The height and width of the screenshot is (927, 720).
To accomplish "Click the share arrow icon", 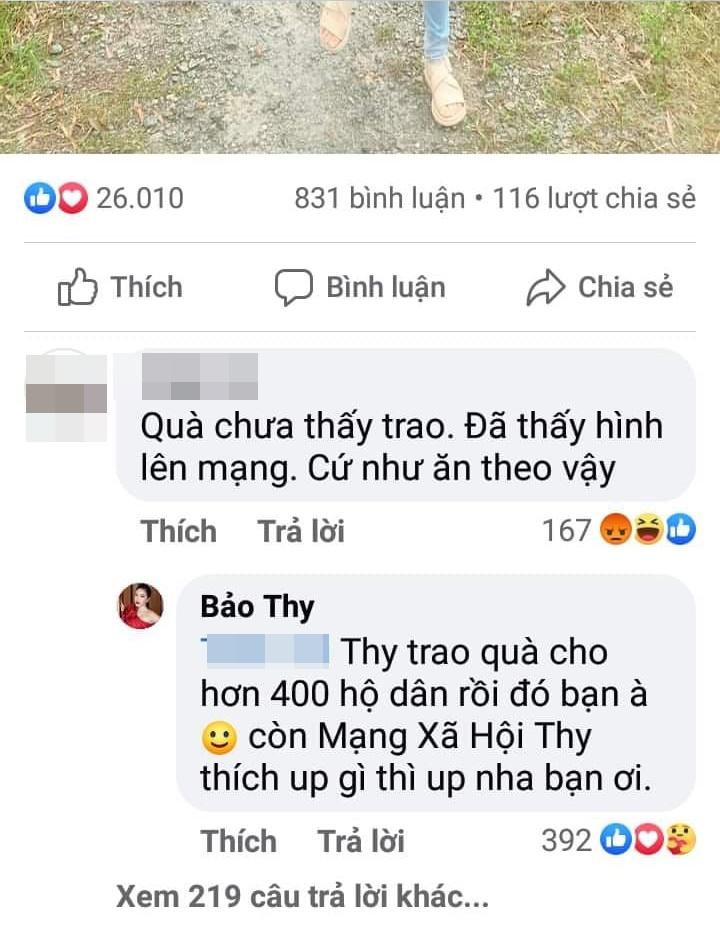I will [x=546, y=287].
